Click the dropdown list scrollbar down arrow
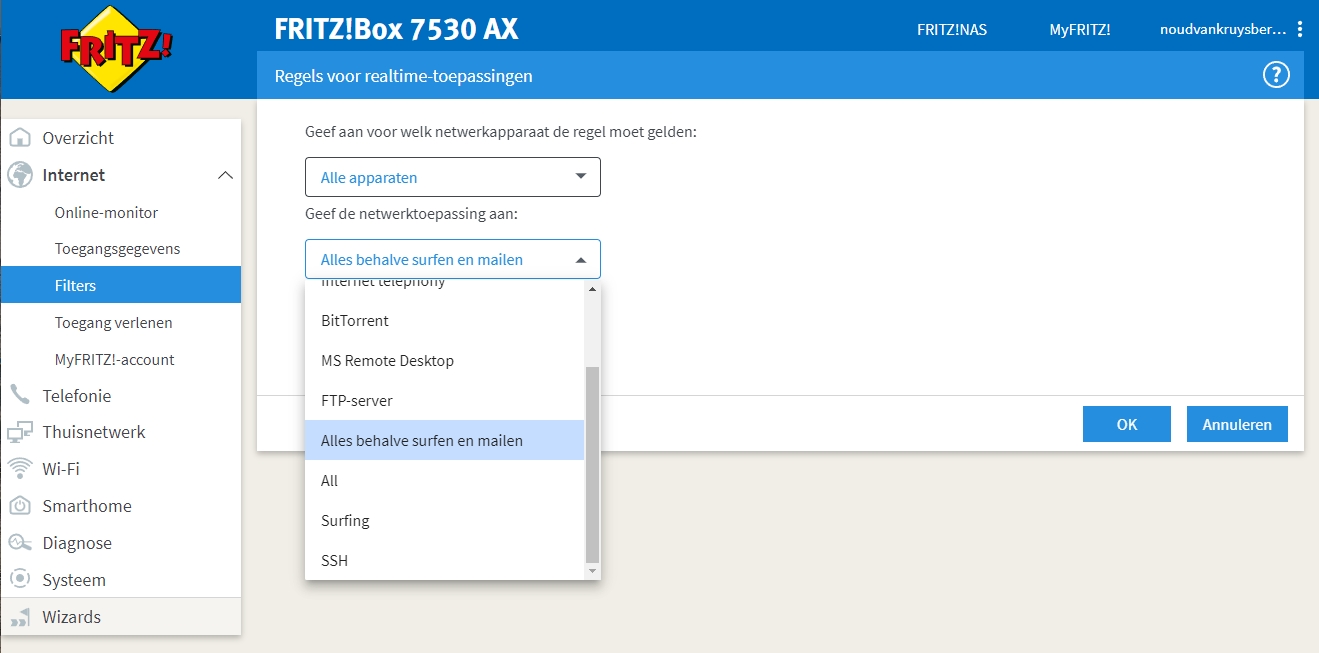Image resolution: width=1319 pixels, height=653 pixels. [592, 570]
